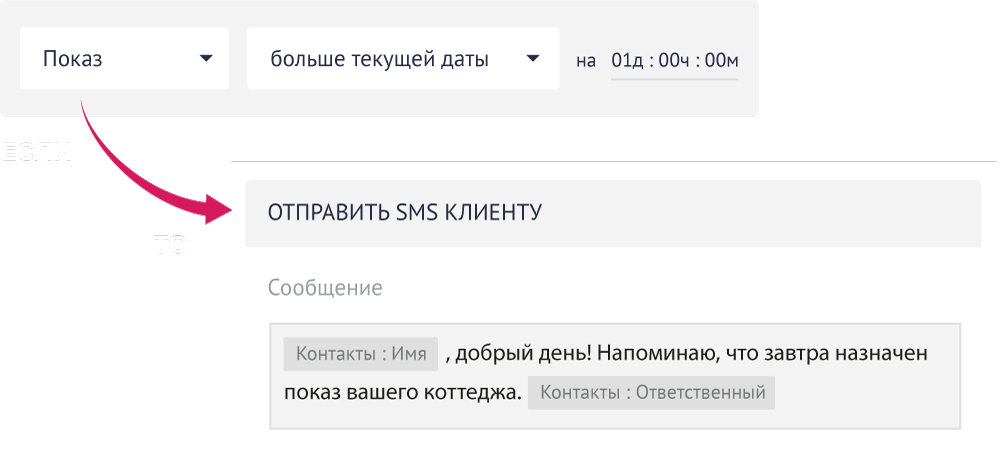Click the arrow beside "больше текущей даты"

pyautogui.click(x=532, y=59)
